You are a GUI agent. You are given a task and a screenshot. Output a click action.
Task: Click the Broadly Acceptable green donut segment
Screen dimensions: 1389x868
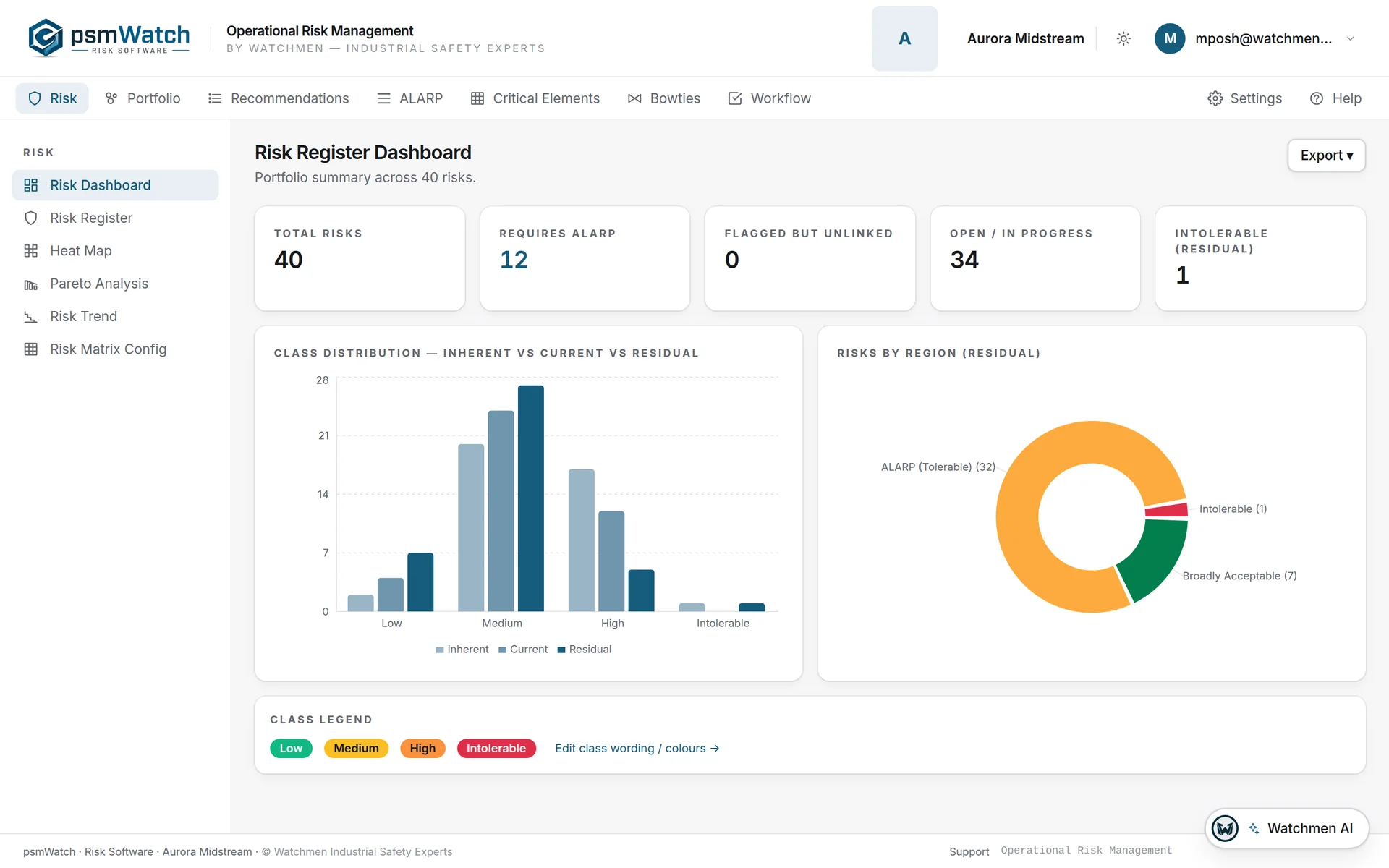click(1157, 558)
